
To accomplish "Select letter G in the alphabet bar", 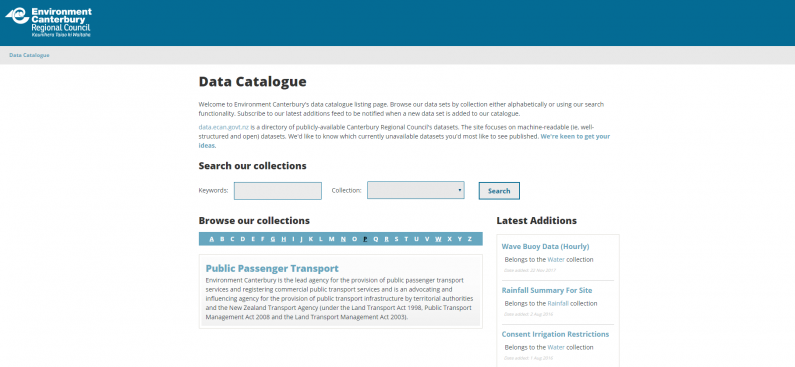I will tap(273, 239).
